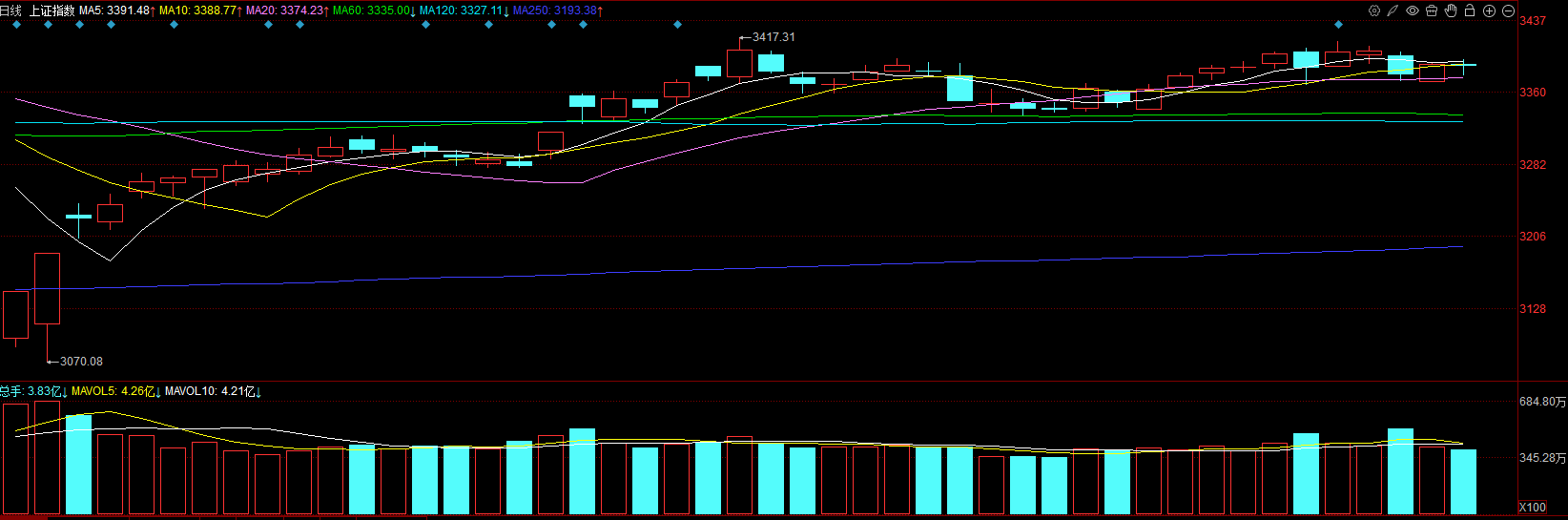Click the 345.28万 volume axis value
The height and width of the screenshot is (520, 1568).
tap(1542, 458)
